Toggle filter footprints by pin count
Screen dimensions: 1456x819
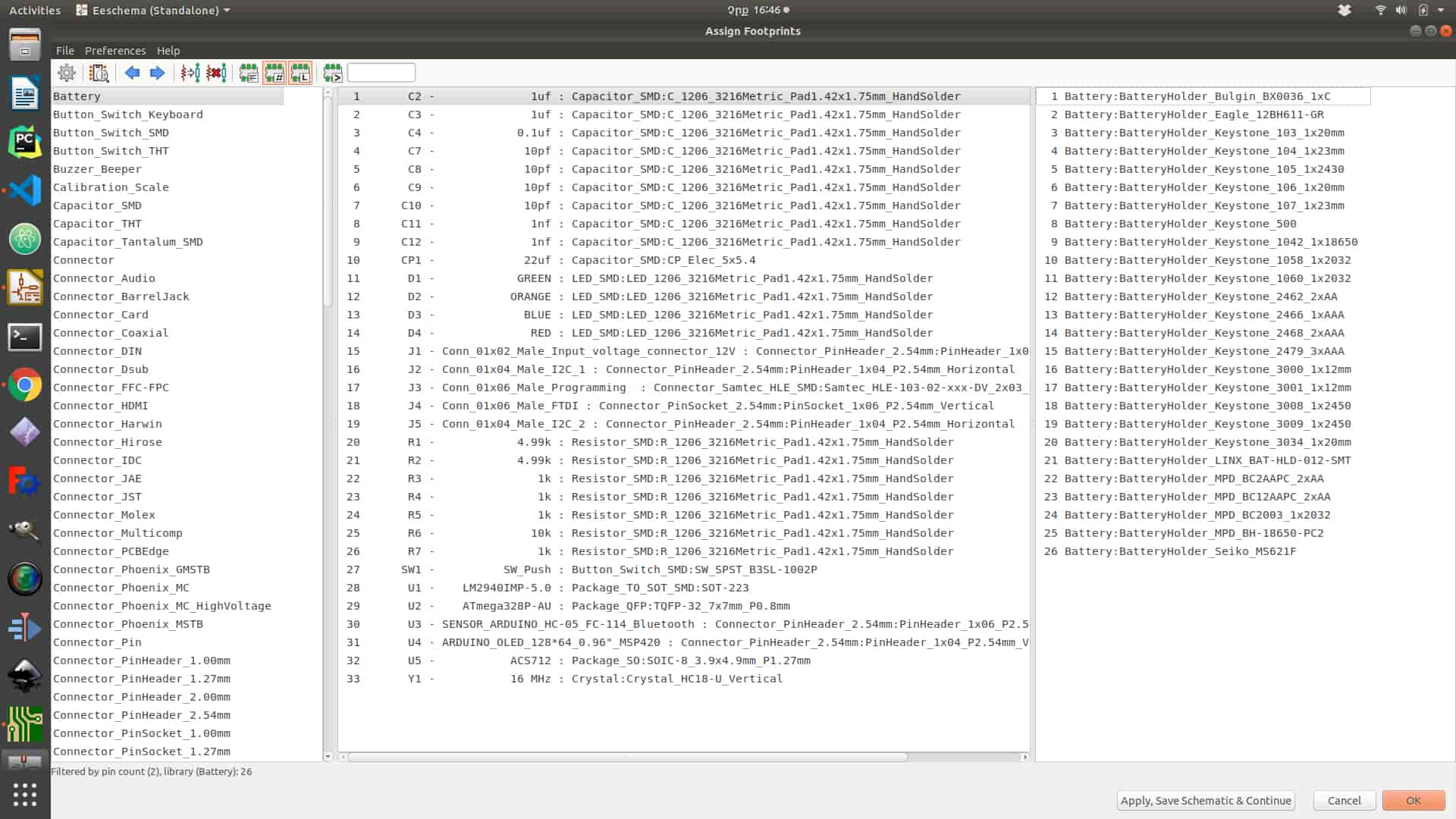pyautogui.click(x=275, y=73)
